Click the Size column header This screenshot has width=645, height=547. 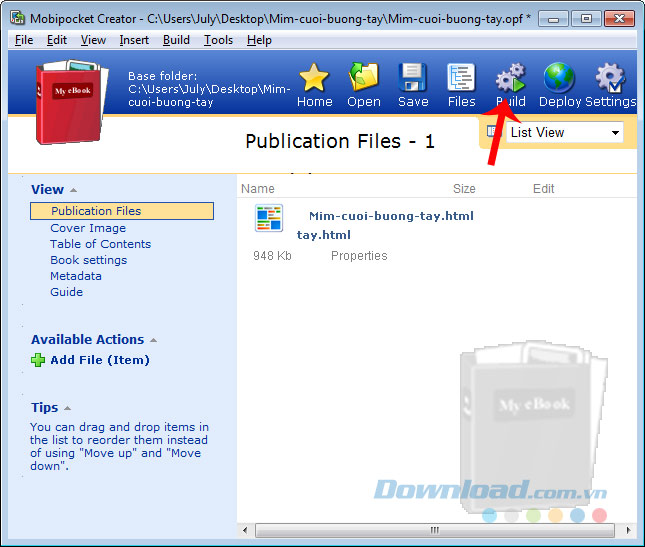pos(464,189)
